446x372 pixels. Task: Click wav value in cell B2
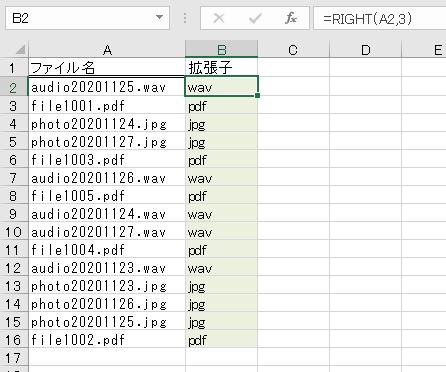click(200, 88)
